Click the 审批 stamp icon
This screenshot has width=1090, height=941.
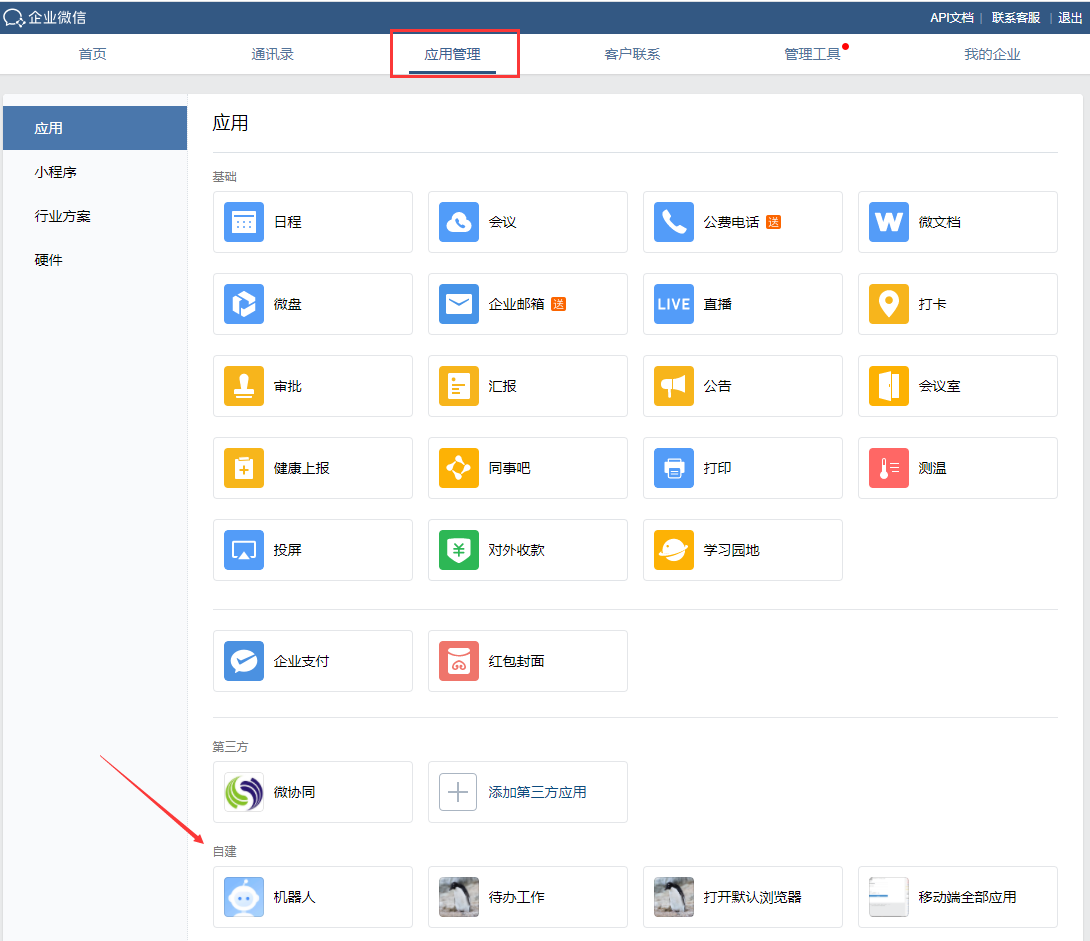pyautogui.click(x=244, y=386)
